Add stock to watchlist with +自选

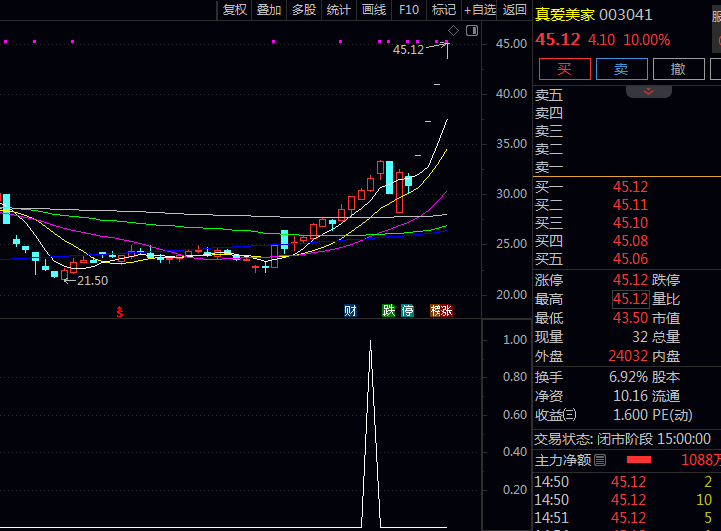coord(479,10)
